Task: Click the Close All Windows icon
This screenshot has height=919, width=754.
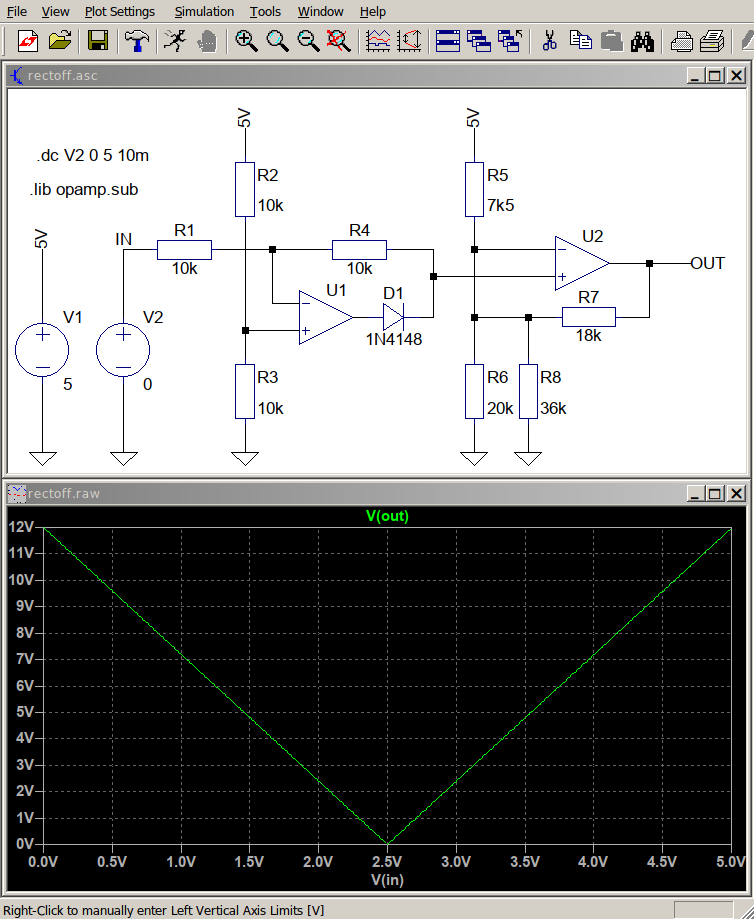Action: coord(510,41)
